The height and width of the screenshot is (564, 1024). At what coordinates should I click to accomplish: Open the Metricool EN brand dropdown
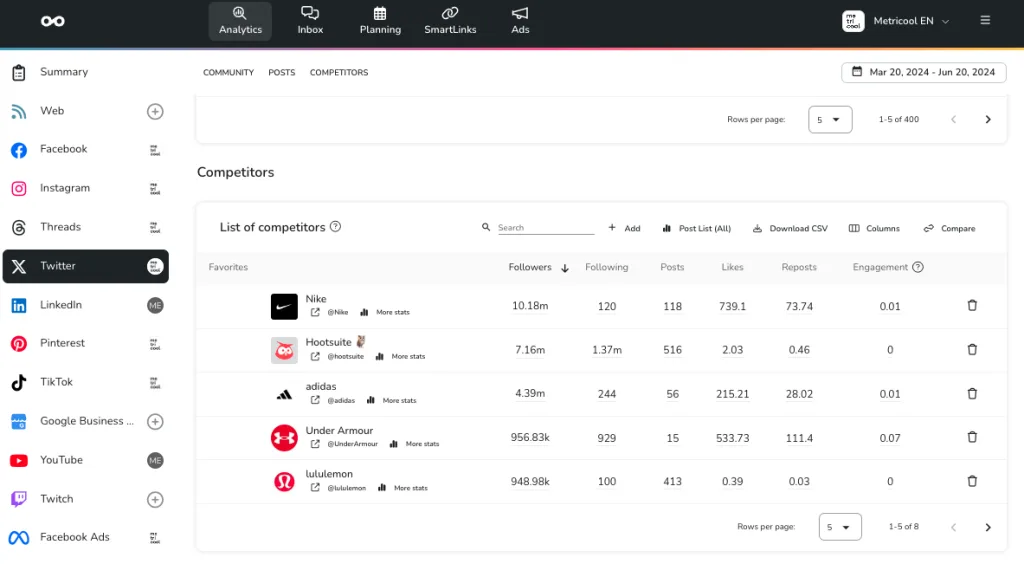[896, 21]
